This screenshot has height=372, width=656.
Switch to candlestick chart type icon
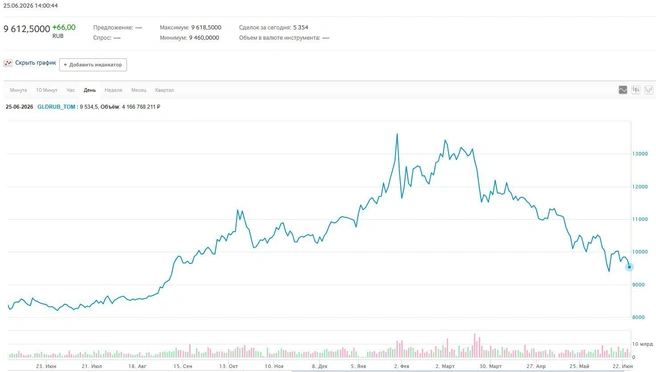coord(636,90)
